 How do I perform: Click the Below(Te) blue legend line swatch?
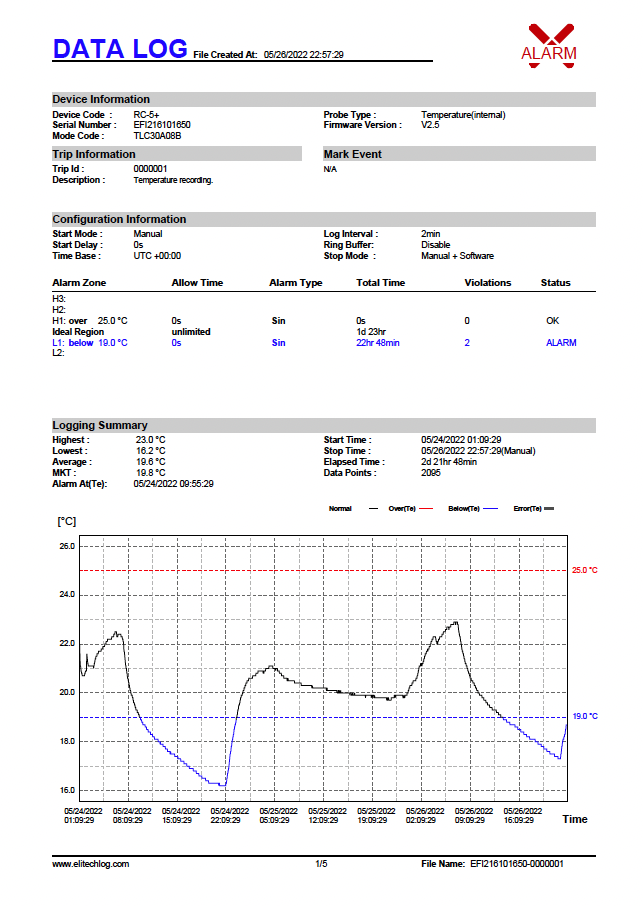490,509
